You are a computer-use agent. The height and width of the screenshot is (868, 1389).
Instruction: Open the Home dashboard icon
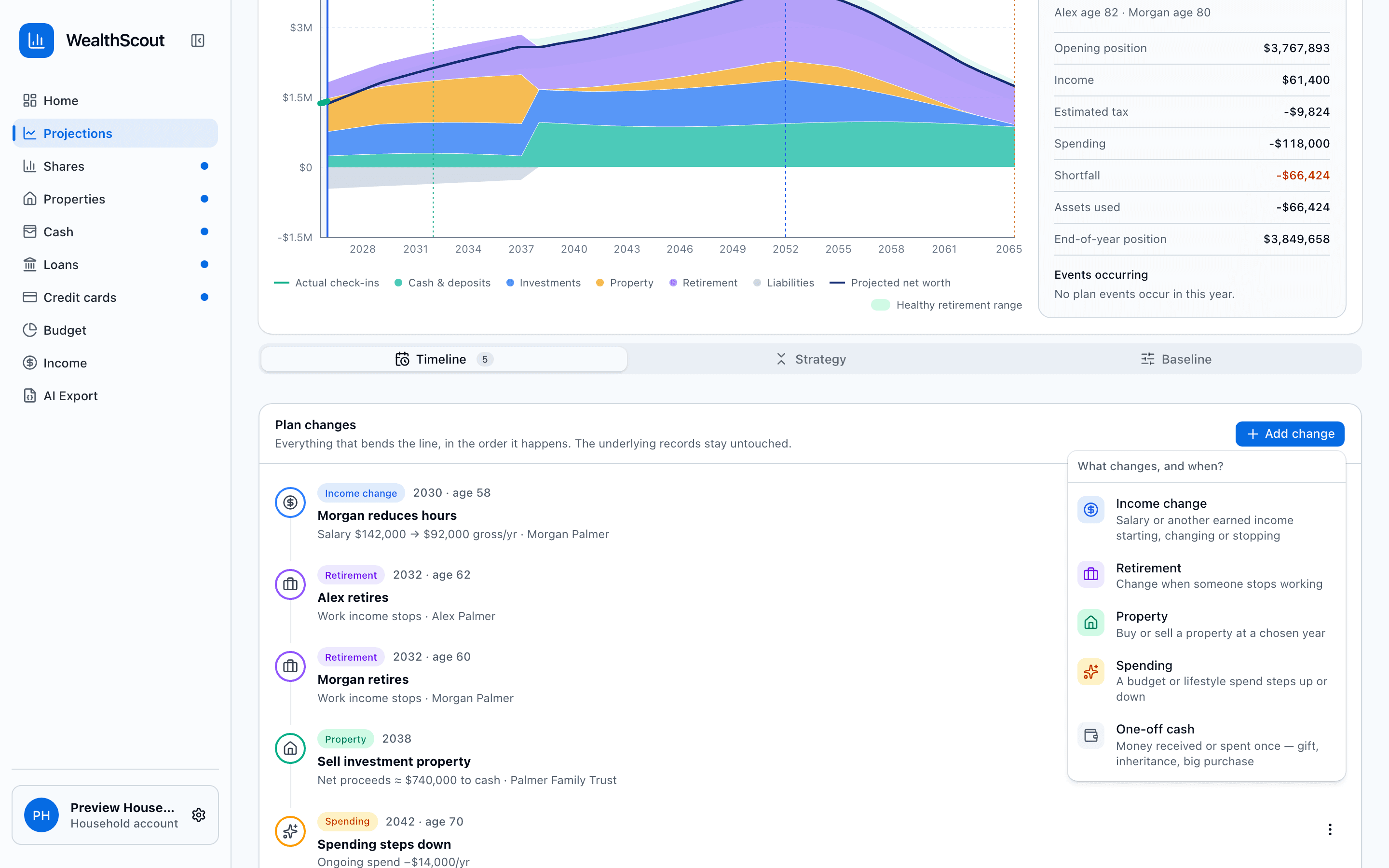(x=30, y=100)
